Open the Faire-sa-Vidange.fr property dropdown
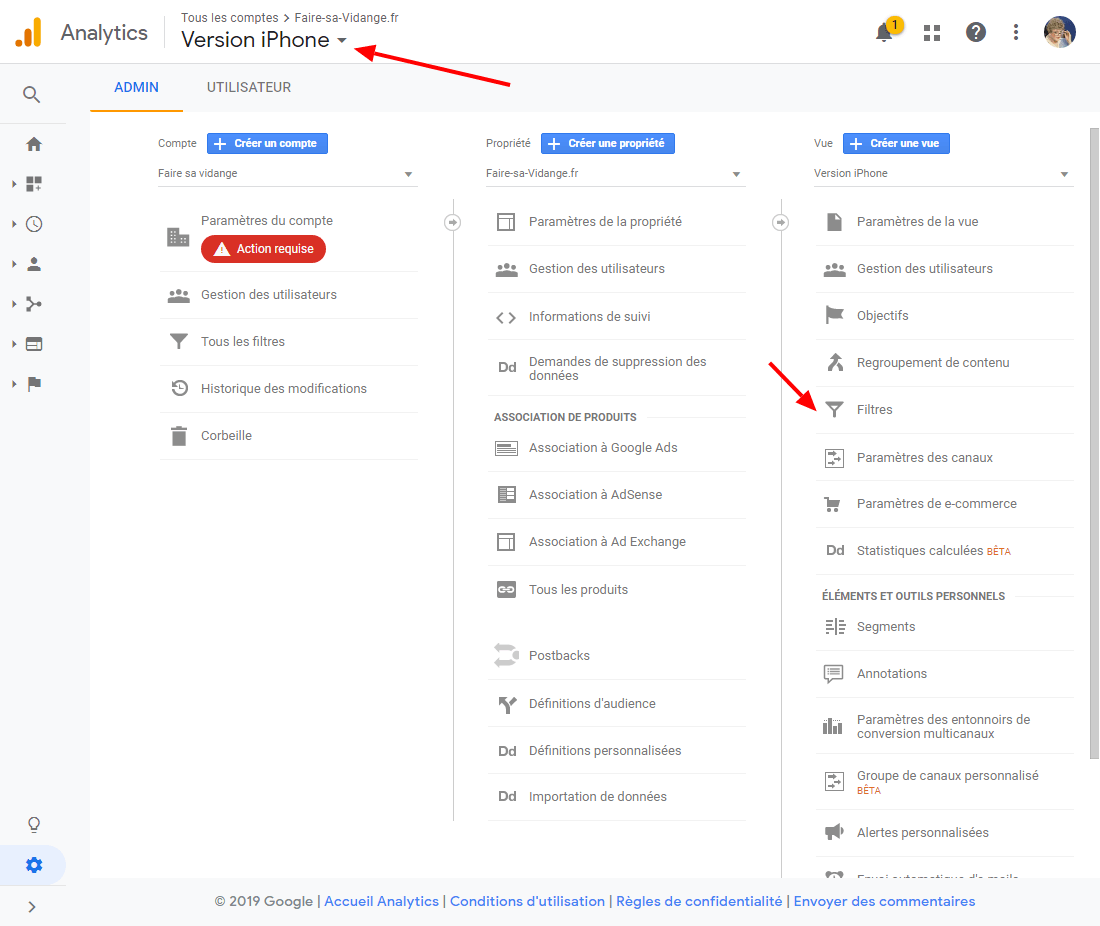The image size is (1100, 926). coord(615,173)
